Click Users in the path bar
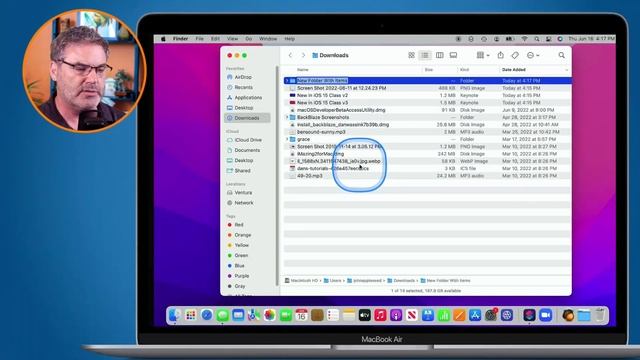This screenshot has width=640, height=360. coord(332,281)
